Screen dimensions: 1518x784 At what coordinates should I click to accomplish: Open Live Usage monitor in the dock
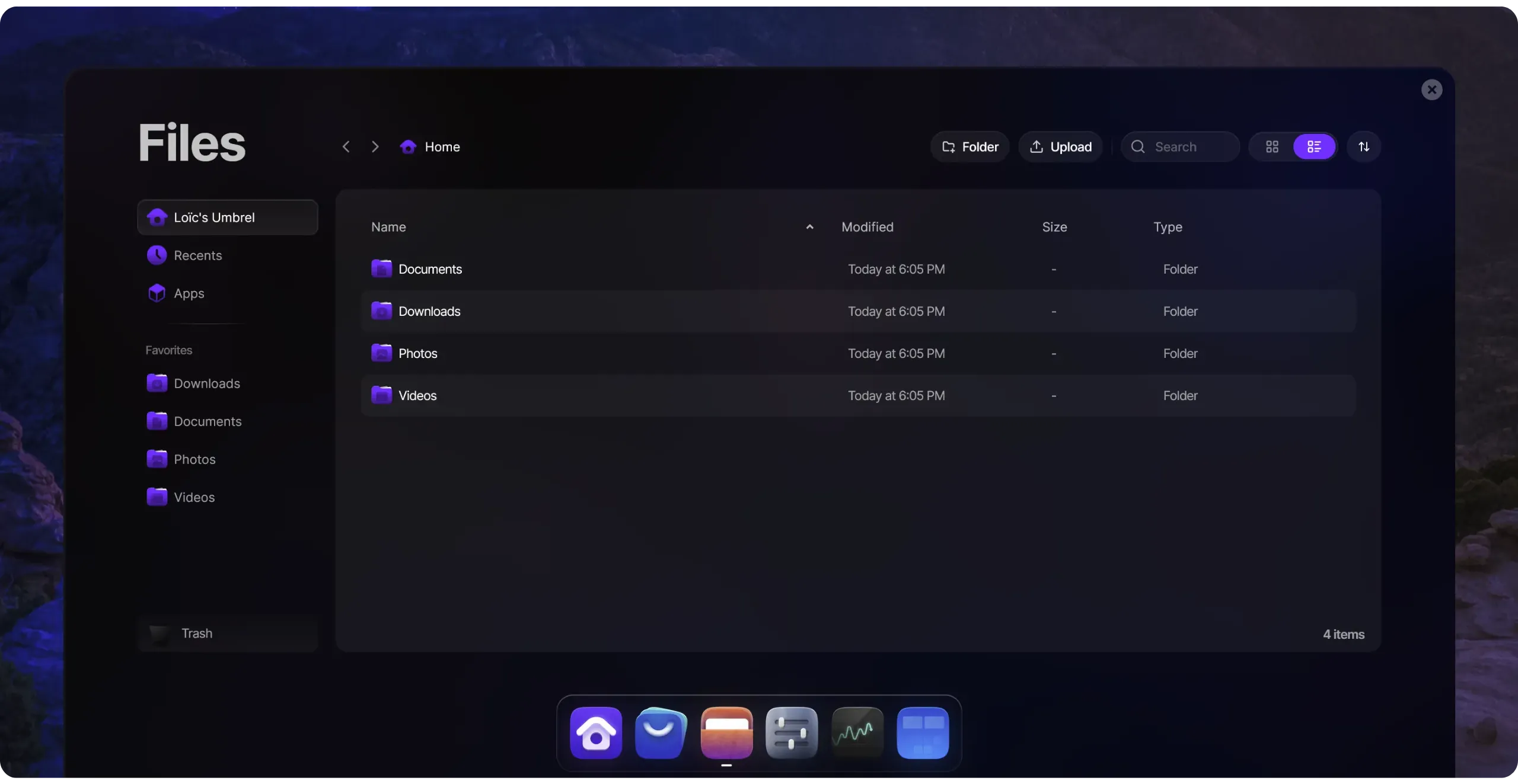pos(857,733)
